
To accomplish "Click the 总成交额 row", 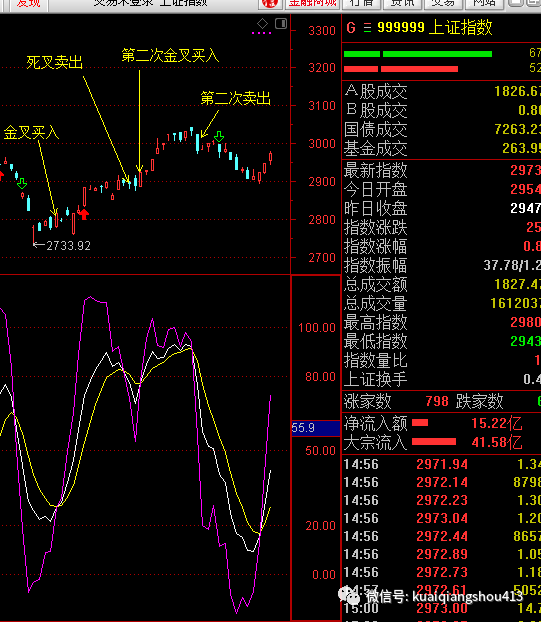I will [x=441, y=284].
